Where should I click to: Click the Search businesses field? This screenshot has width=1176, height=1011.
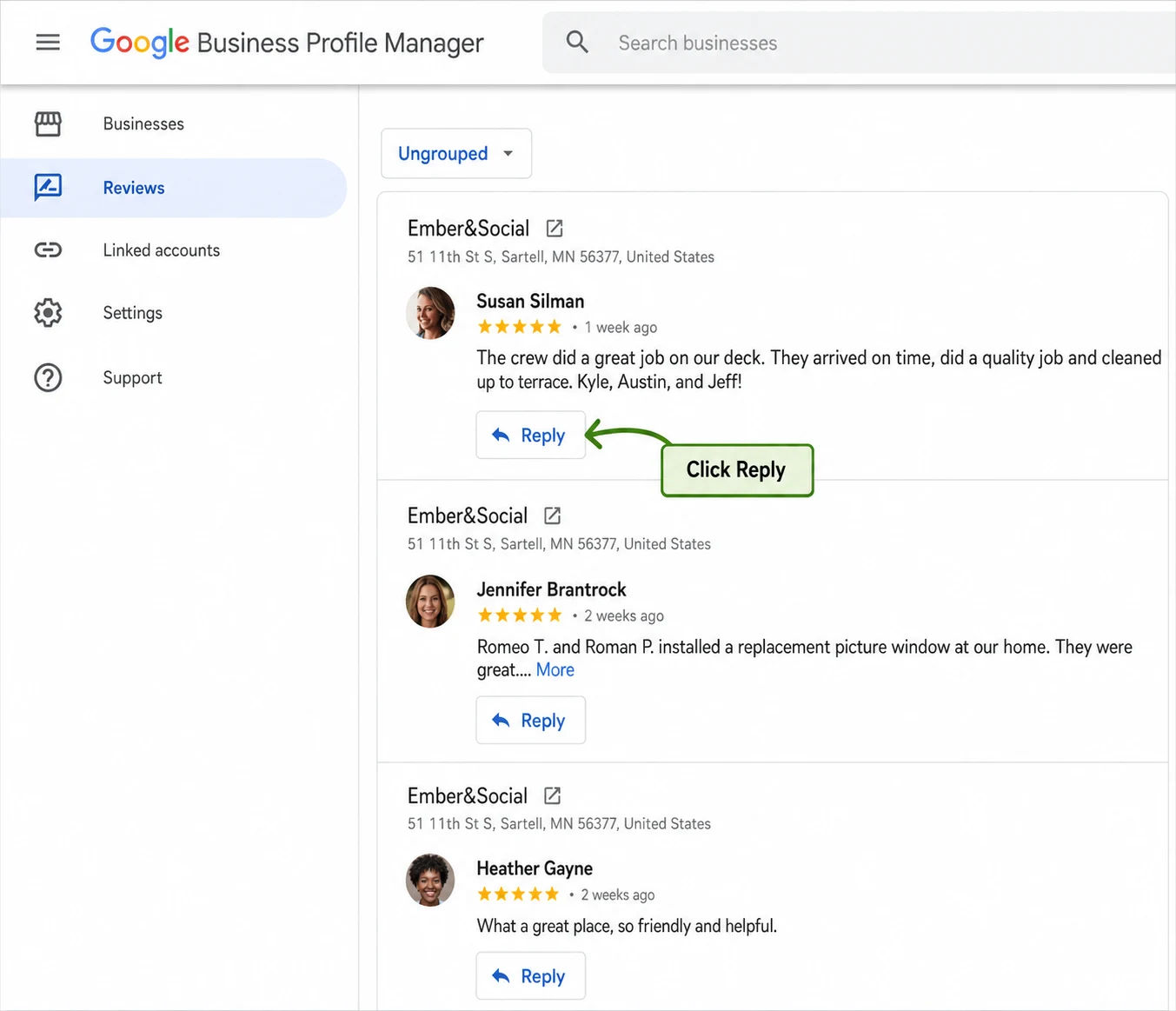coord(859,43)
